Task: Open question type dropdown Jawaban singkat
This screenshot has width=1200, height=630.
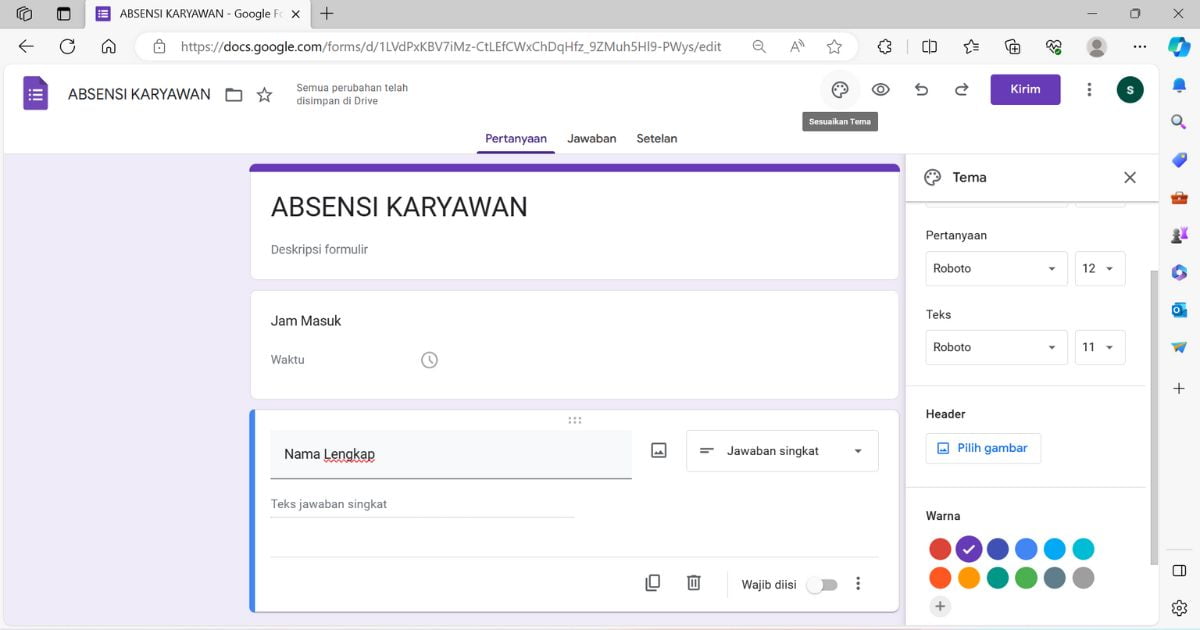Action: tap(782, 451)
